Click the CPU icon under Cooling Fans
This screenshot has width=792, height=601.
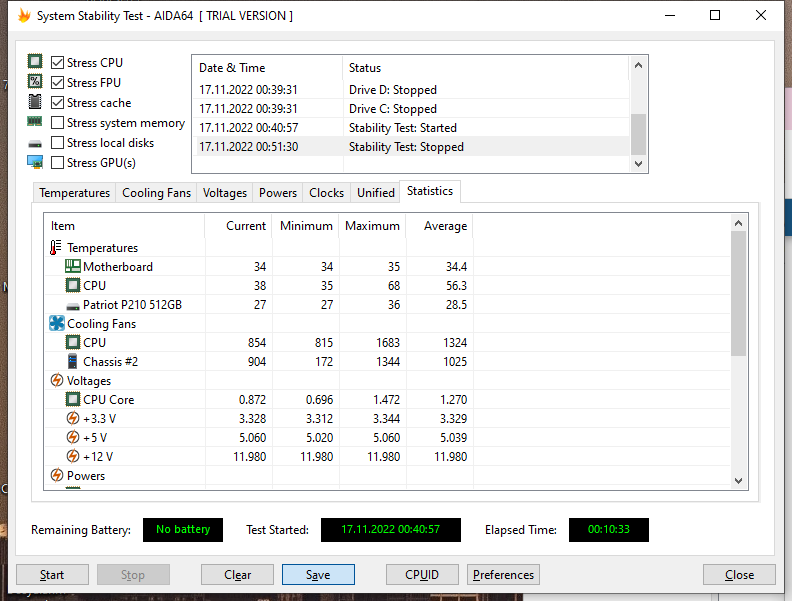pos(73,342)
